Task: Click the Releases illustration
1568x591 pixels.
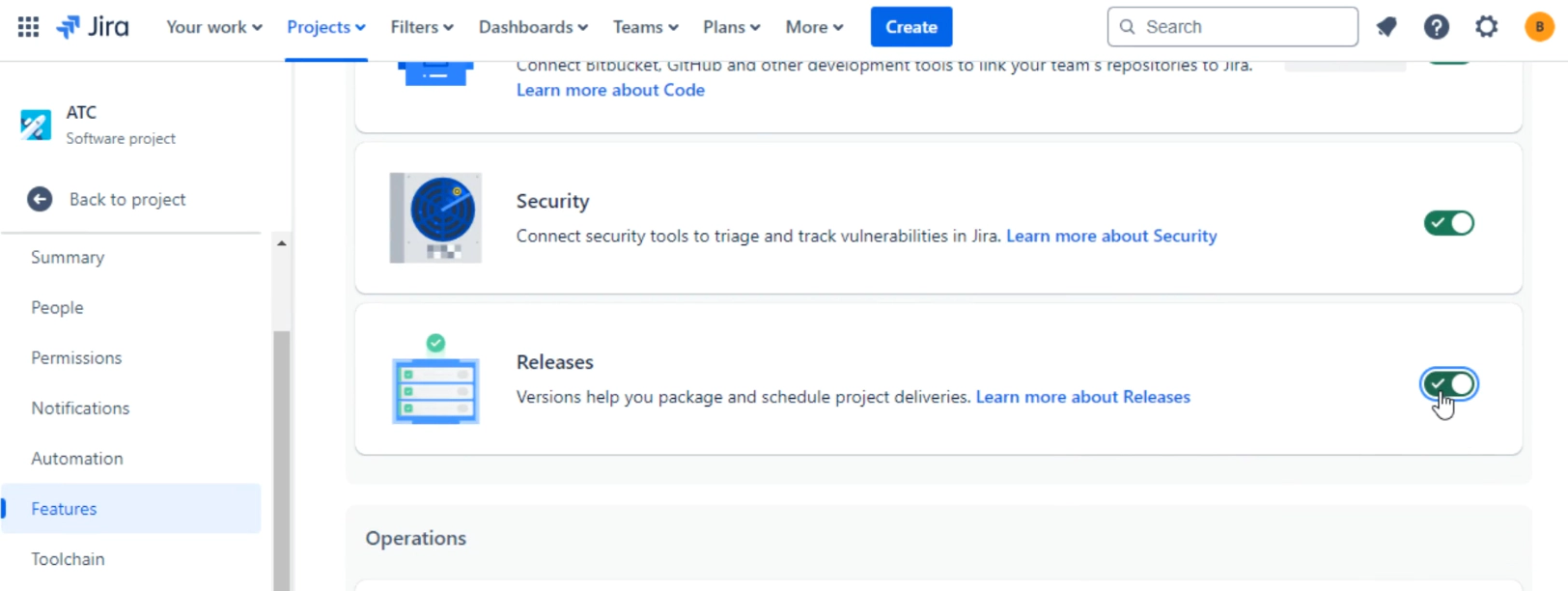Action: point(435,380)
